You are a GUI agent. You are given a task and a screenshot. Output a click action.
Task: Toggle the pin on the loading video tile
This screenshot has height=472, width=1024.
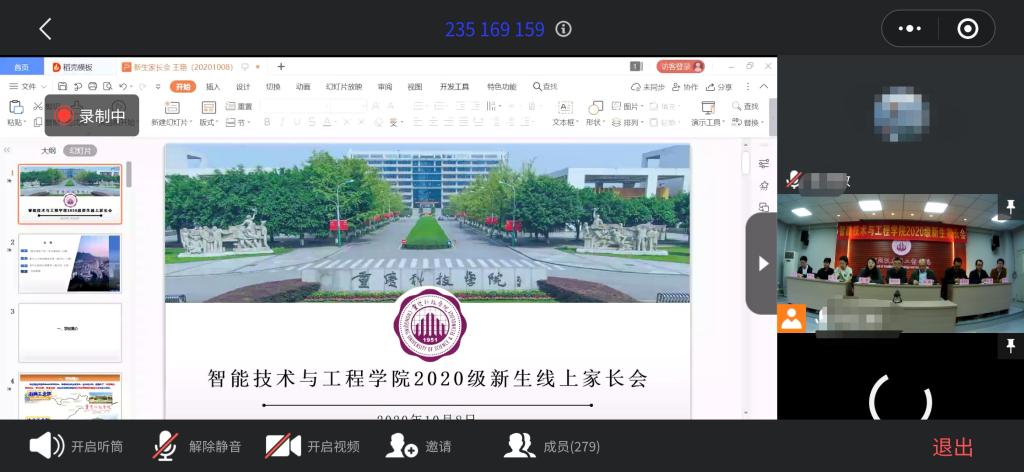pos(1011,345)
